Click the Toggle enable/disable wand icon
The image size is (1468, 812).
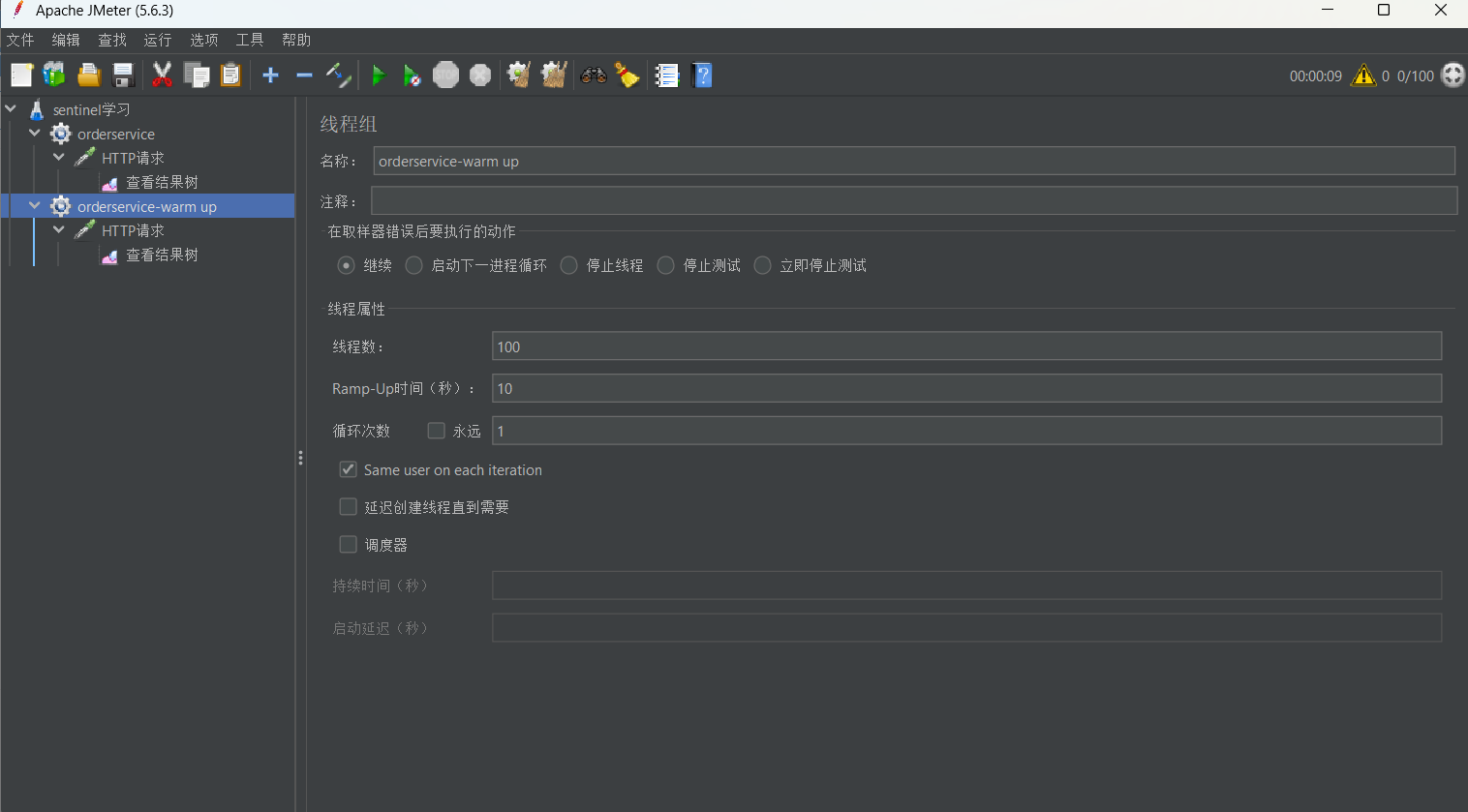338,75
